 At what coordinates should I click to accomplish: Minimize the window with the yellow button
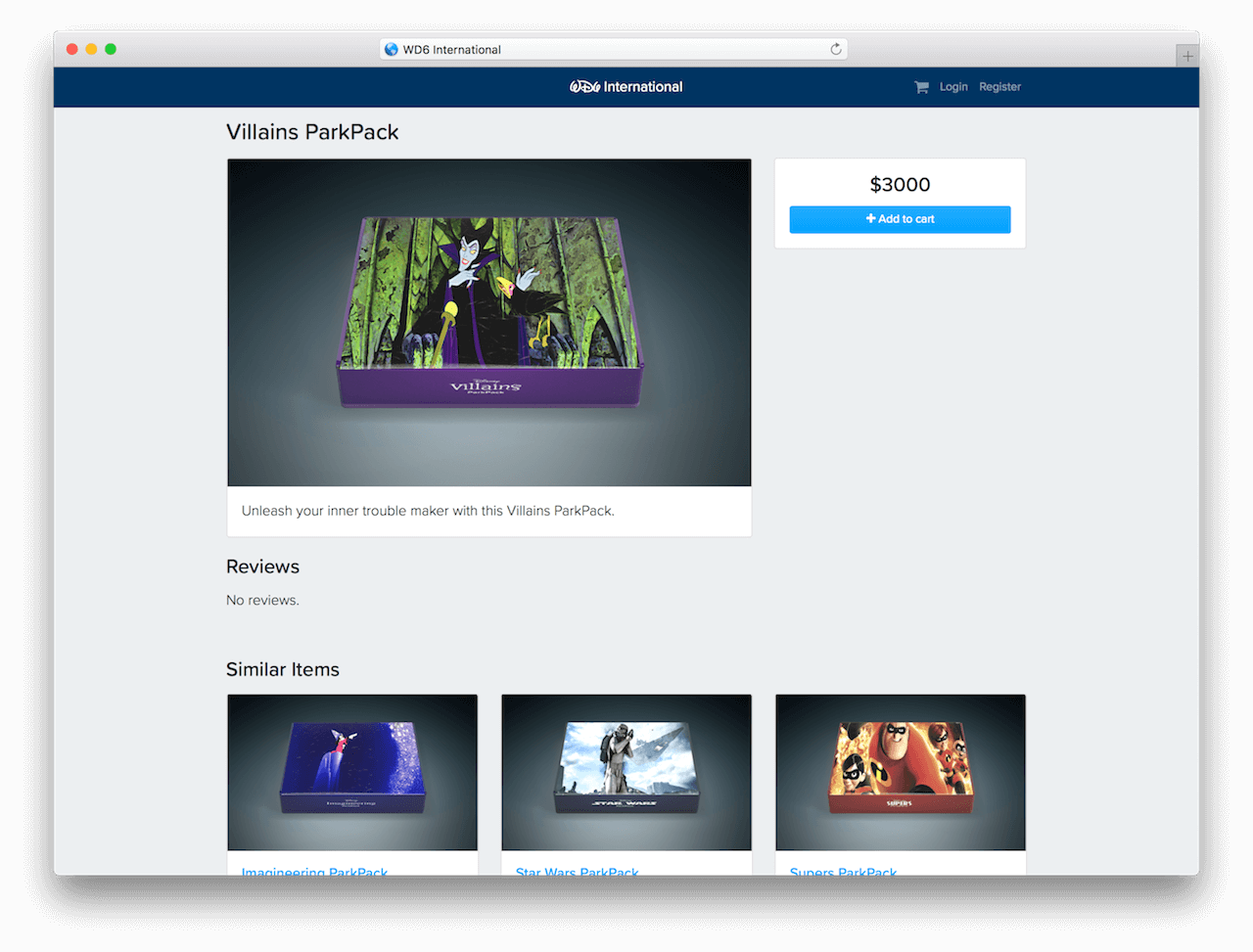(91, 49)
